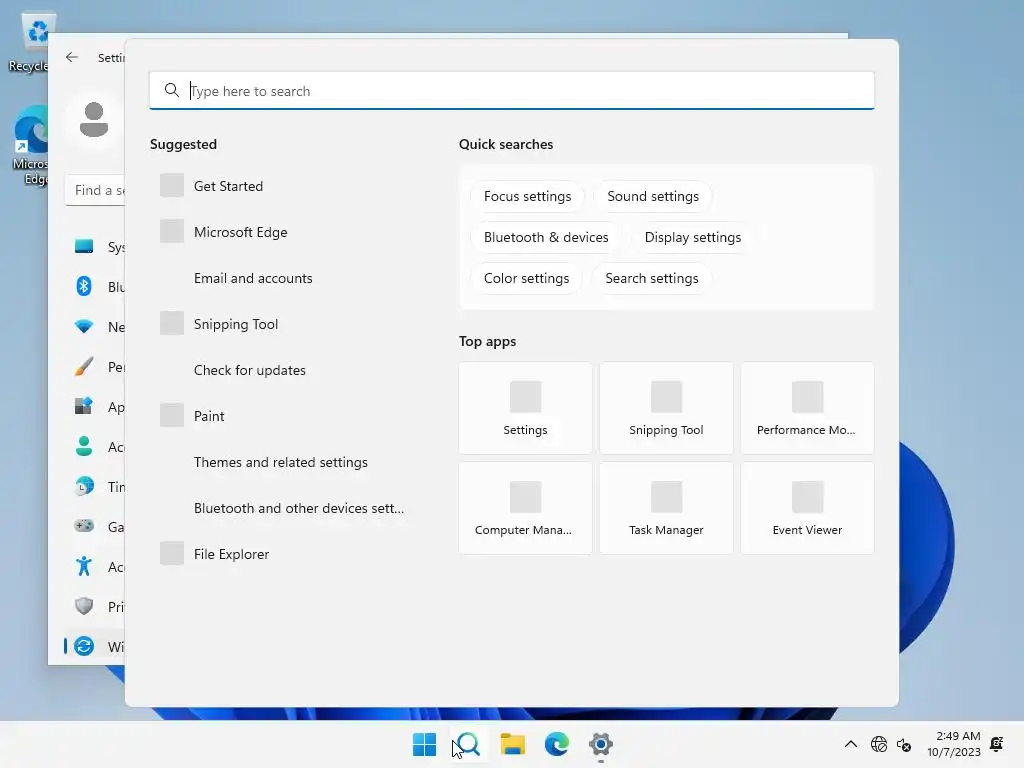Image resolution: width=1024 pixels, height=768 pixels.
Task: Select Bluetooth & devices quick search
Action: point(546,237)
